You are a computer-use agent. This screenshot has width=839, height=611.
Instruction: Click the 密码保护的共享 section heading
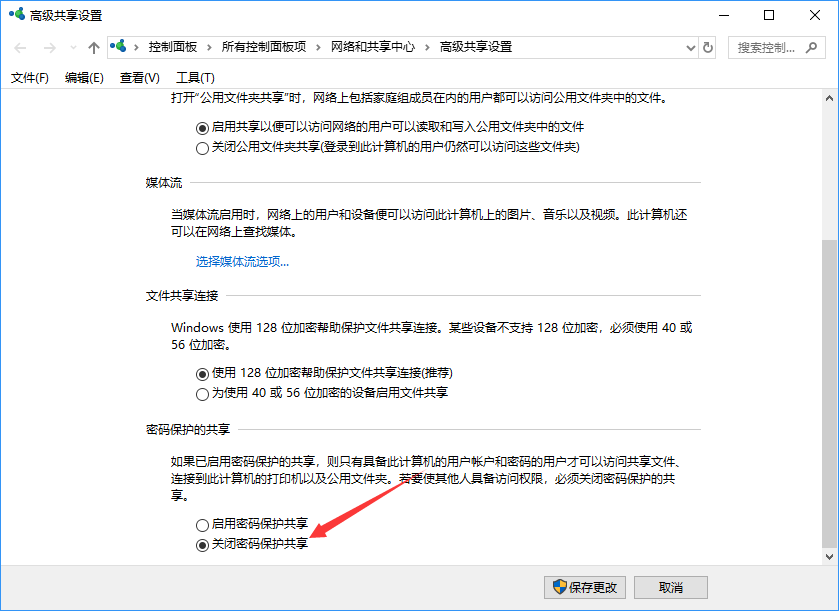[188, 430]
